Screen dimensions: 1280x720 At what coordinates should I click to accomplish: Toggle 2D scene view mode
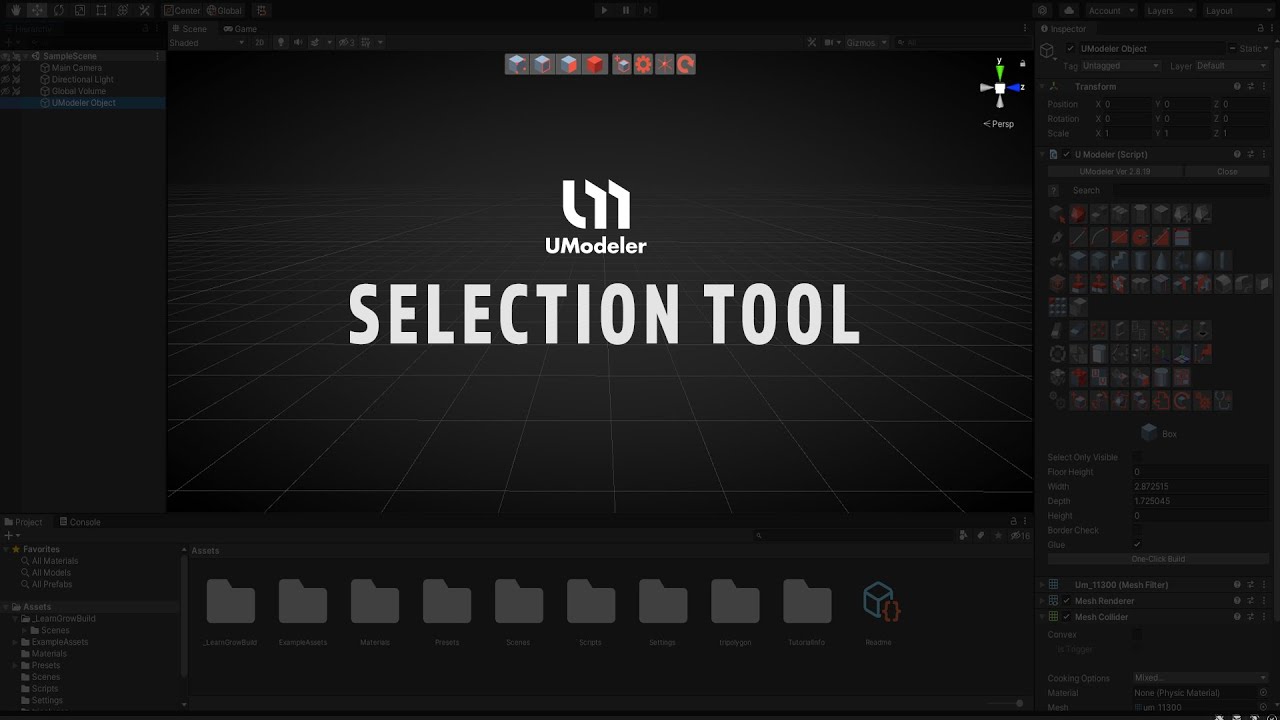click(x=259, y=42)
